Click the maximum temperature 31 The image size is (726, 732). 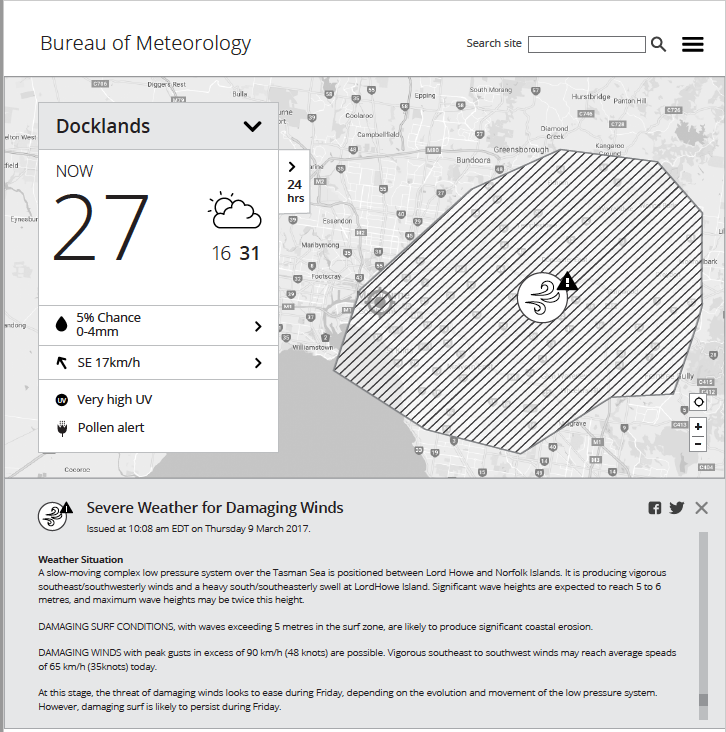click(249, 253)
